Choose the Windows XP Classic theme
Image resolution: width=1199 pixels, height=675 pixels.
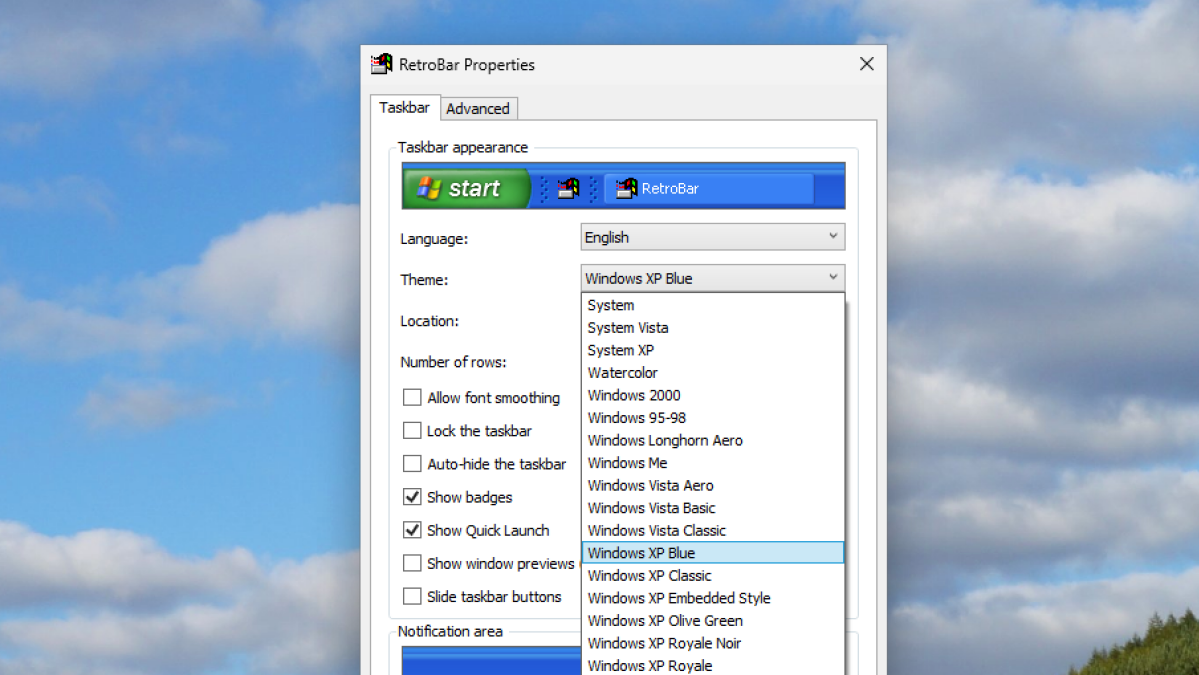(x=713, y=576)
